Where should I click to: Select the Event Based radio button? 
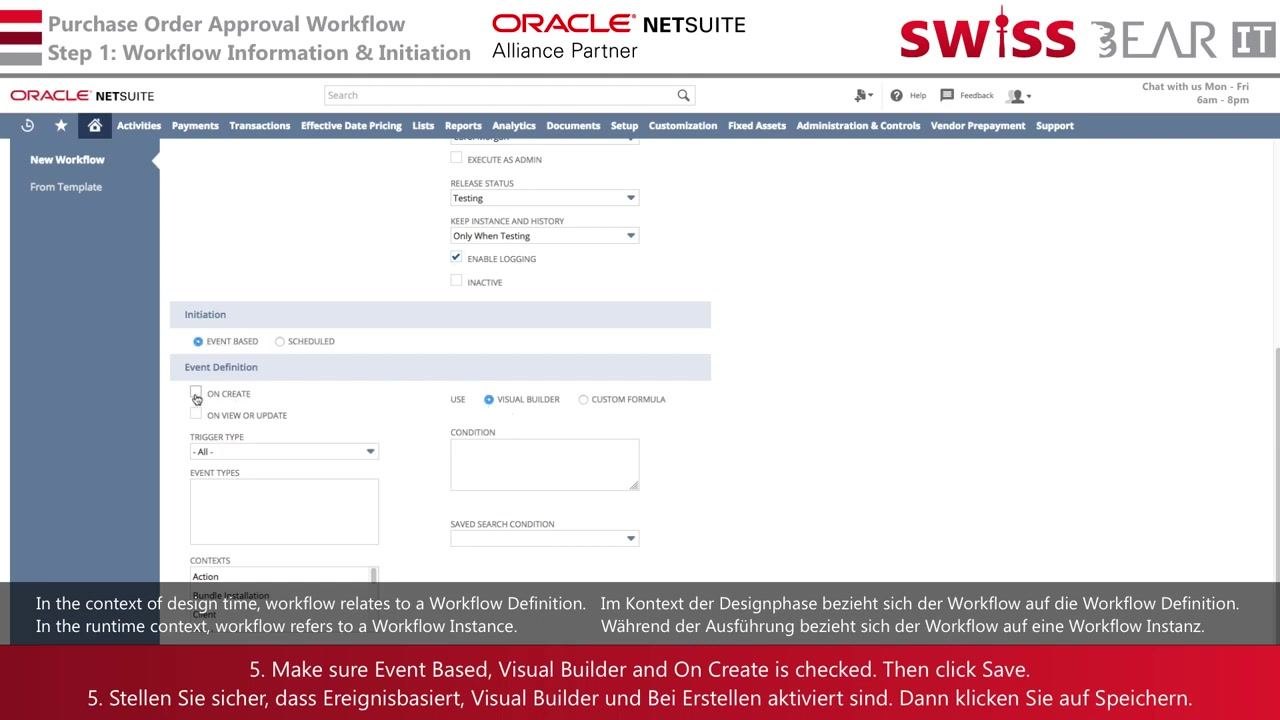click(x=198, y=341)
